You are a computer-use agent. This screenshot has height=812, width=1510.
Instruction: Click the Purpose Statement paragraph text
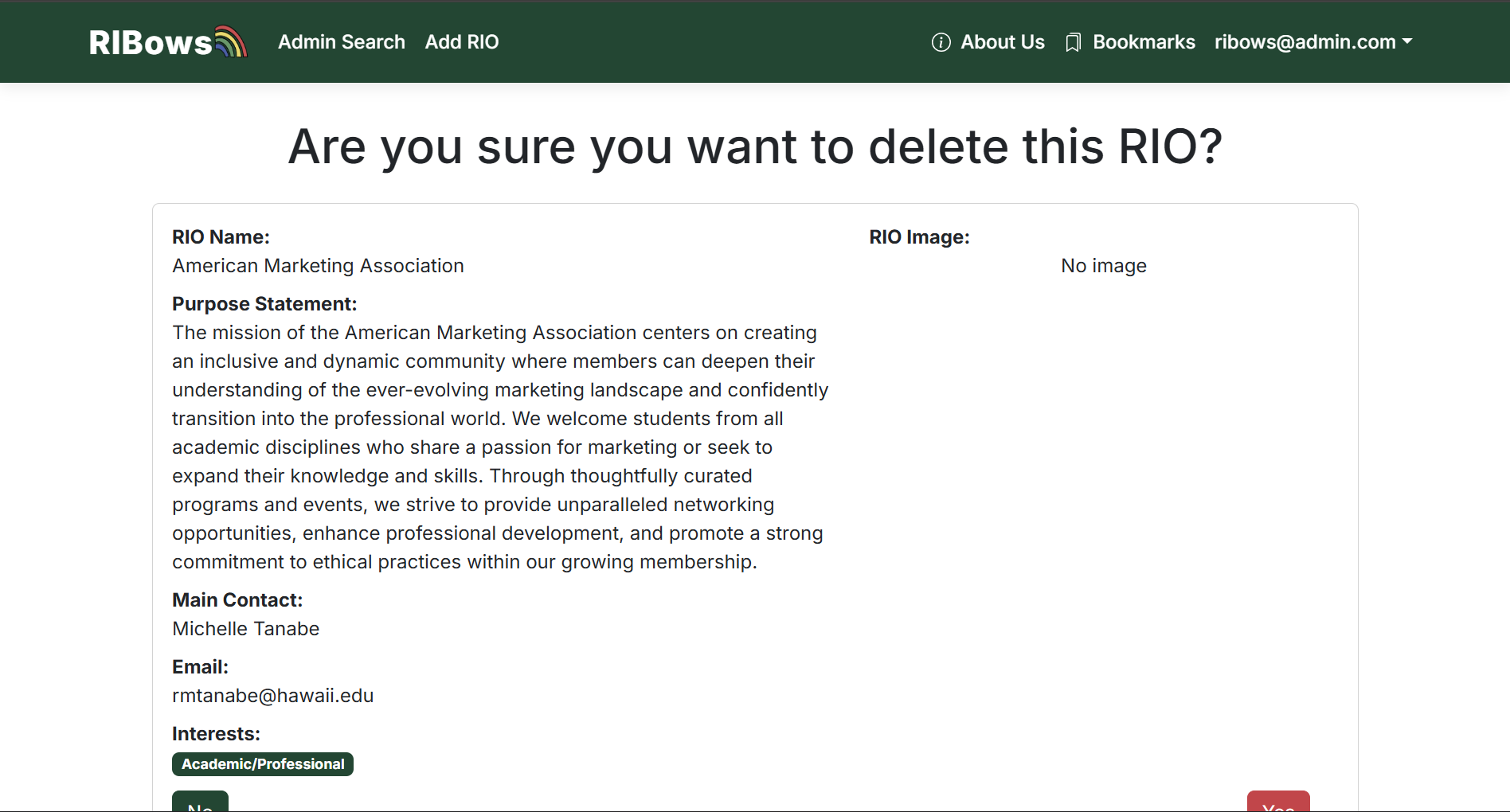pos(499,447)
